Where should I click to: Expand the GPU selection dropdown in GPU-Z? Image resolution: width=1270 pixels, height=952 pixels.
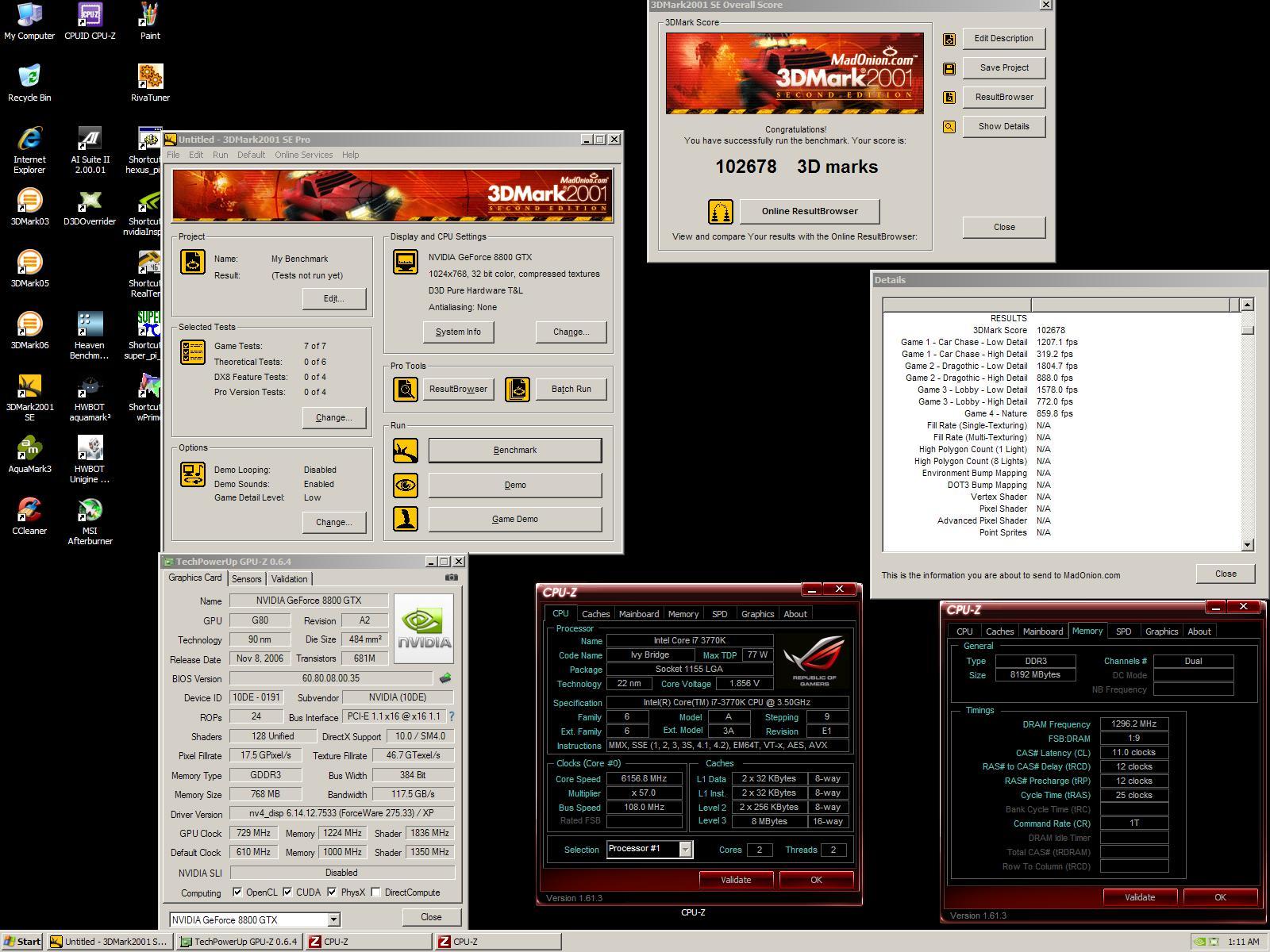coord(333,919)
